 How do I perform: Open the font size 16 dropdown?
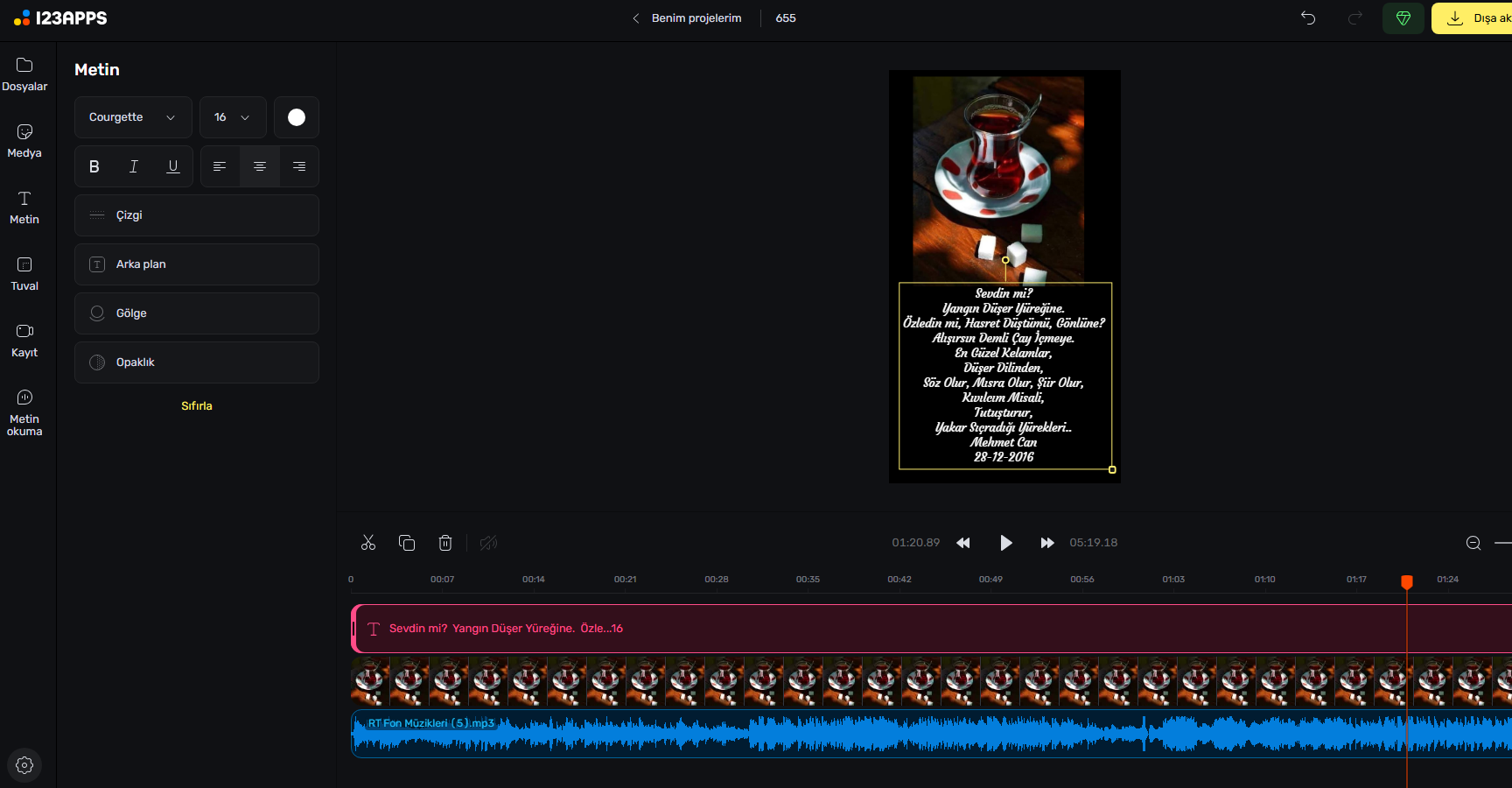(x=233, y=117)
